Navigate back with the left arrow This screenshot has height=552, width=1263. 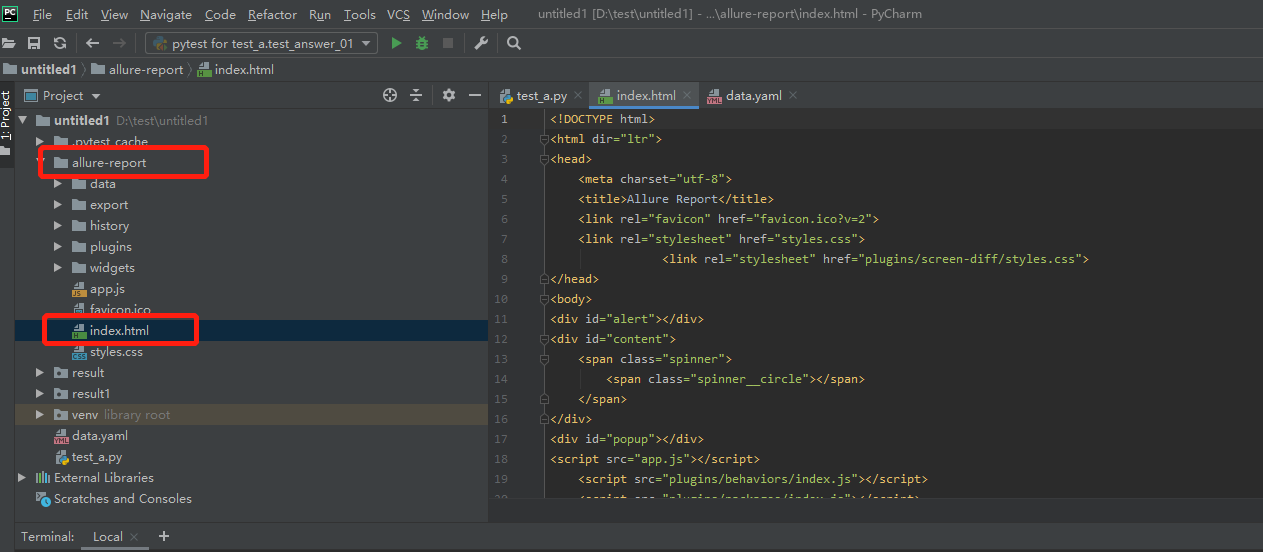tap(93, 43)
